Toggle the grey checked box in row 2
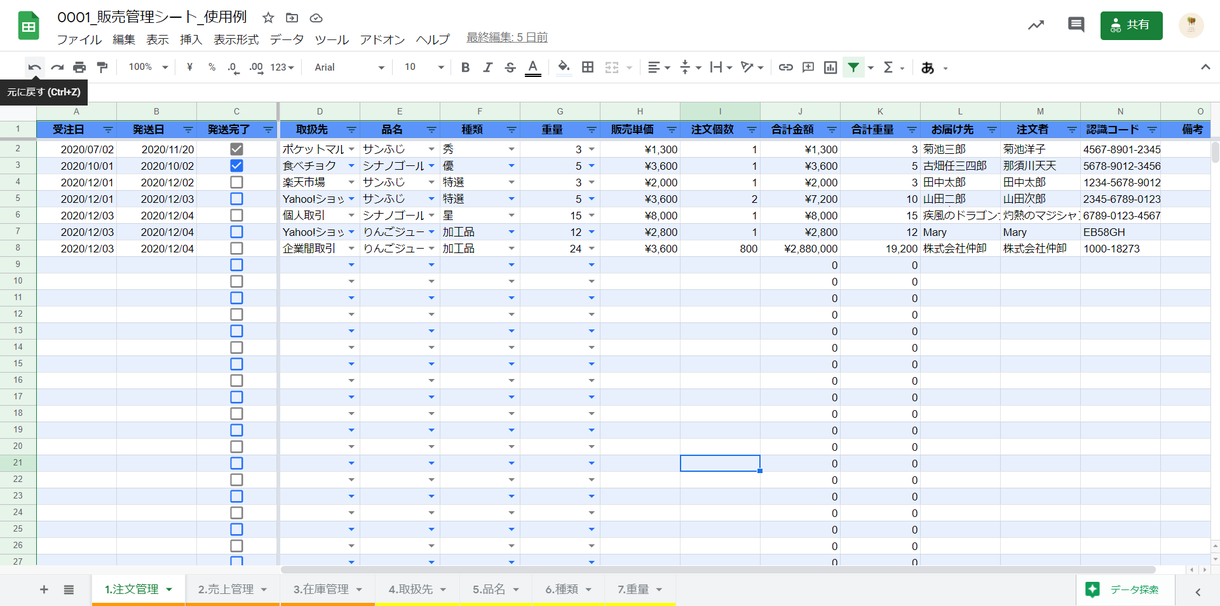The height and width of the screenshot is (606, 1220). tap(237, 149)
